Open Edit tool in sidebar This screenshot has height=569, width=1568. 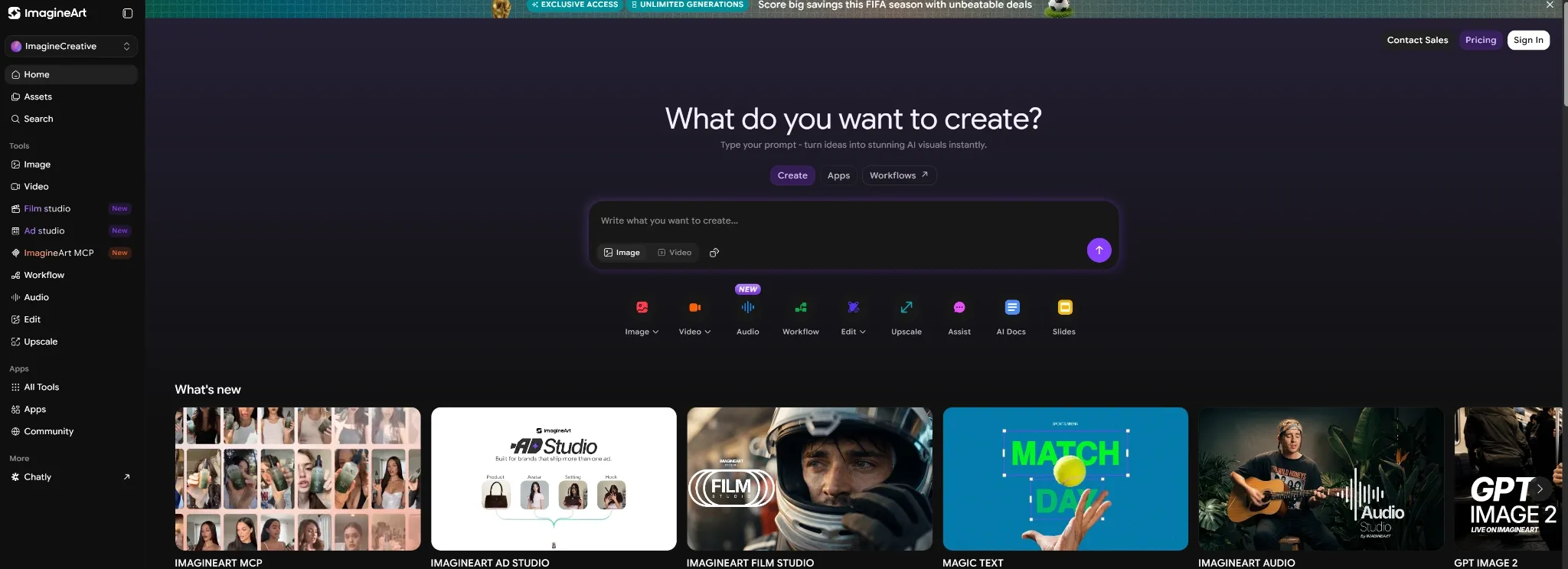71,319
